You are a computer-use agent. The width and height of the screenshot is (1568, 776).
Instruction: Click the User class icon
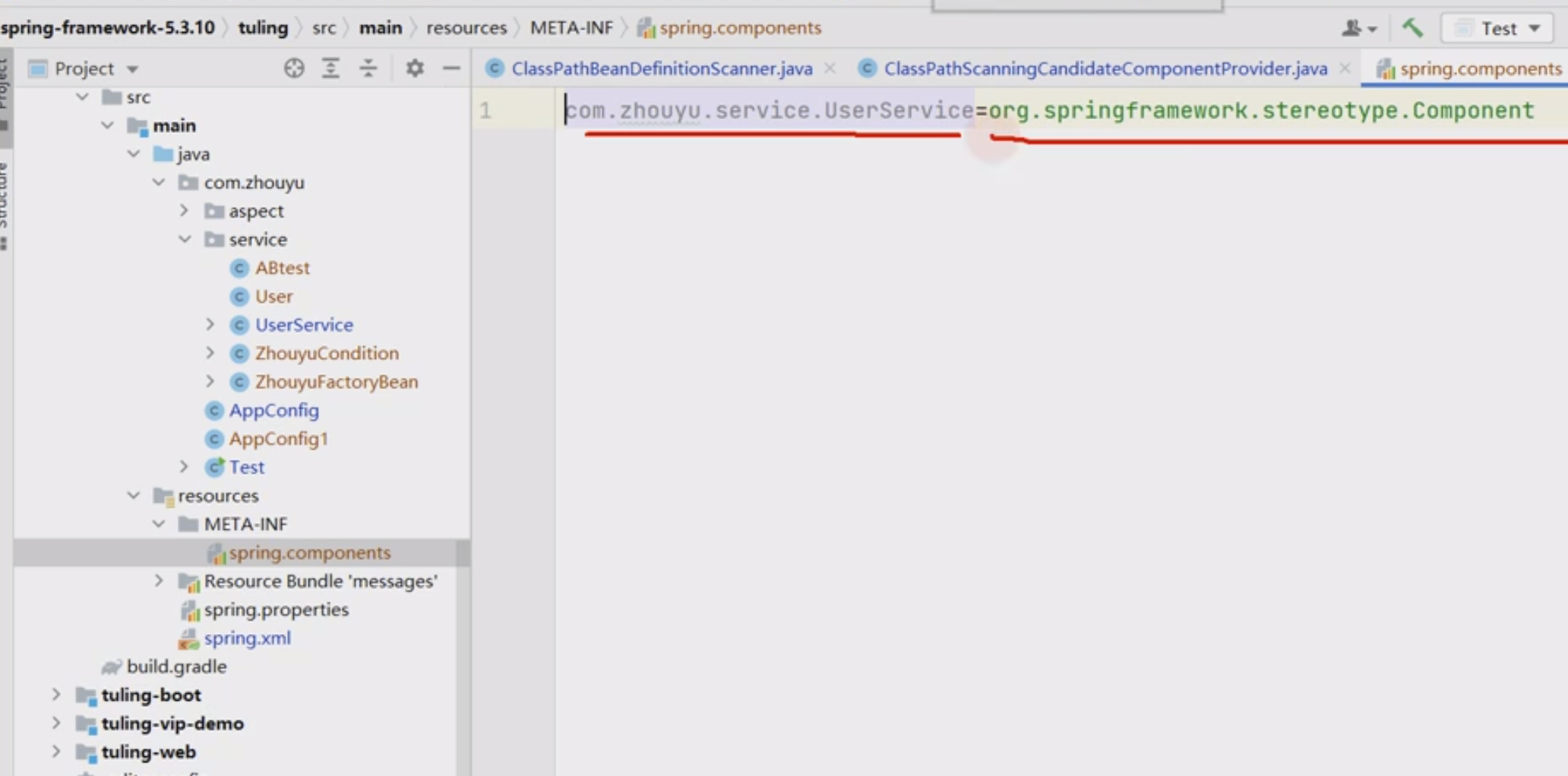click(239, 296)
